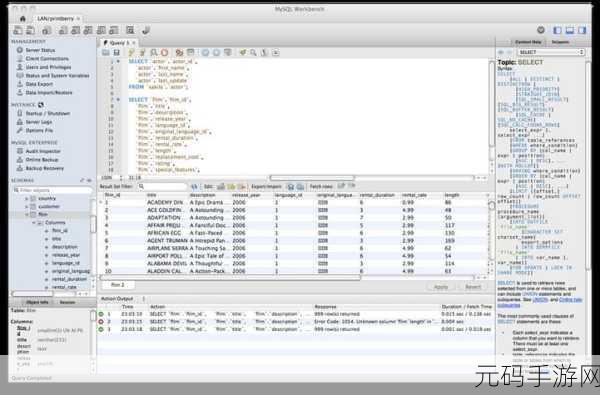Click the Apply button
600x395 pixels.
tap(441, 287)
